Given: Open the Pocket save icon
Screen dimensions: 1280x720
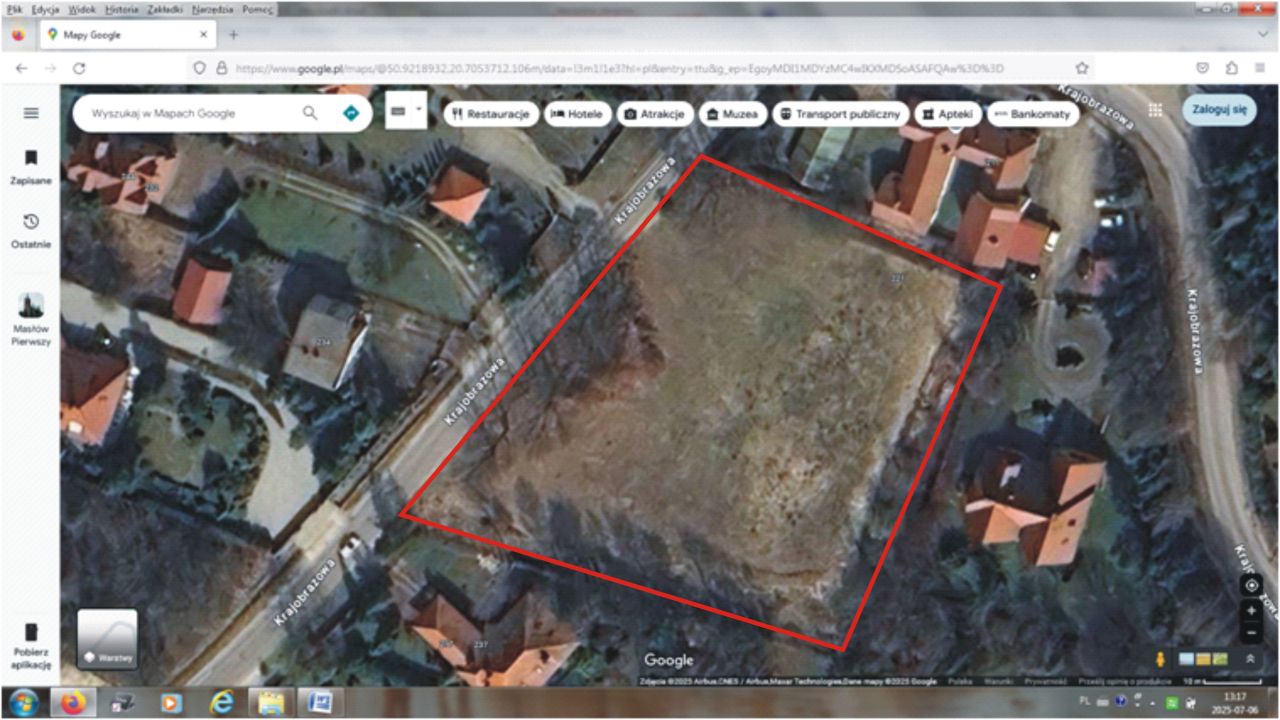Looking at the screenshot, I should 1203,68.
